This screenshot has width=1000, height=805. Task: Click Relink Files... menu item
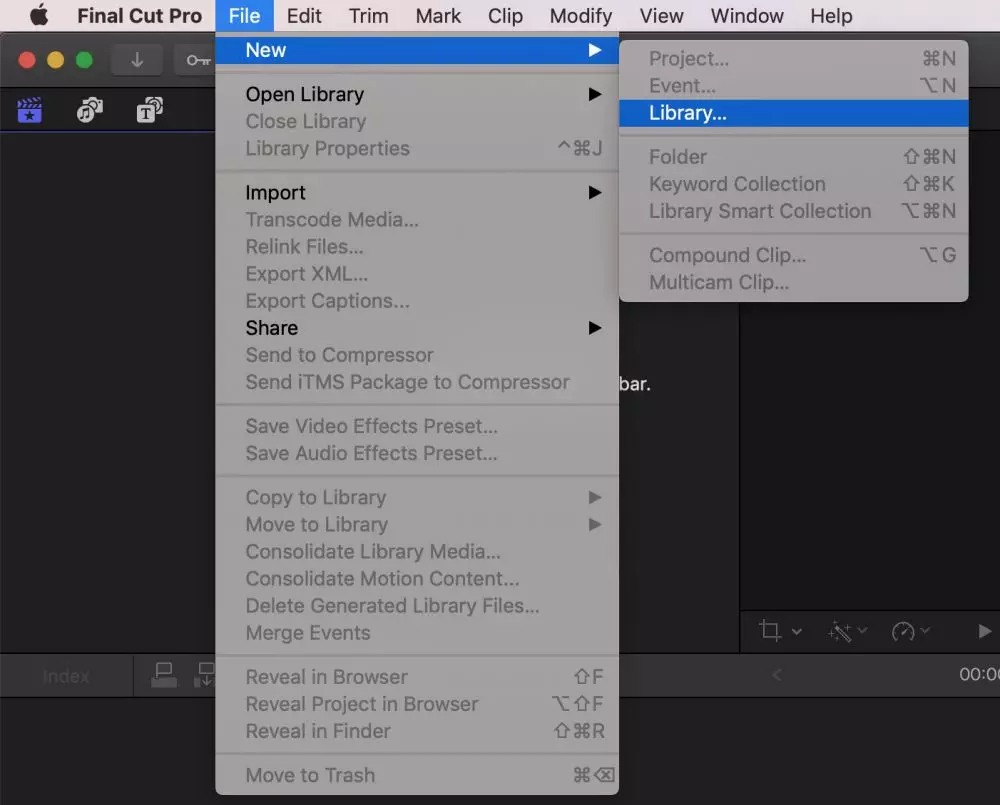417,247
